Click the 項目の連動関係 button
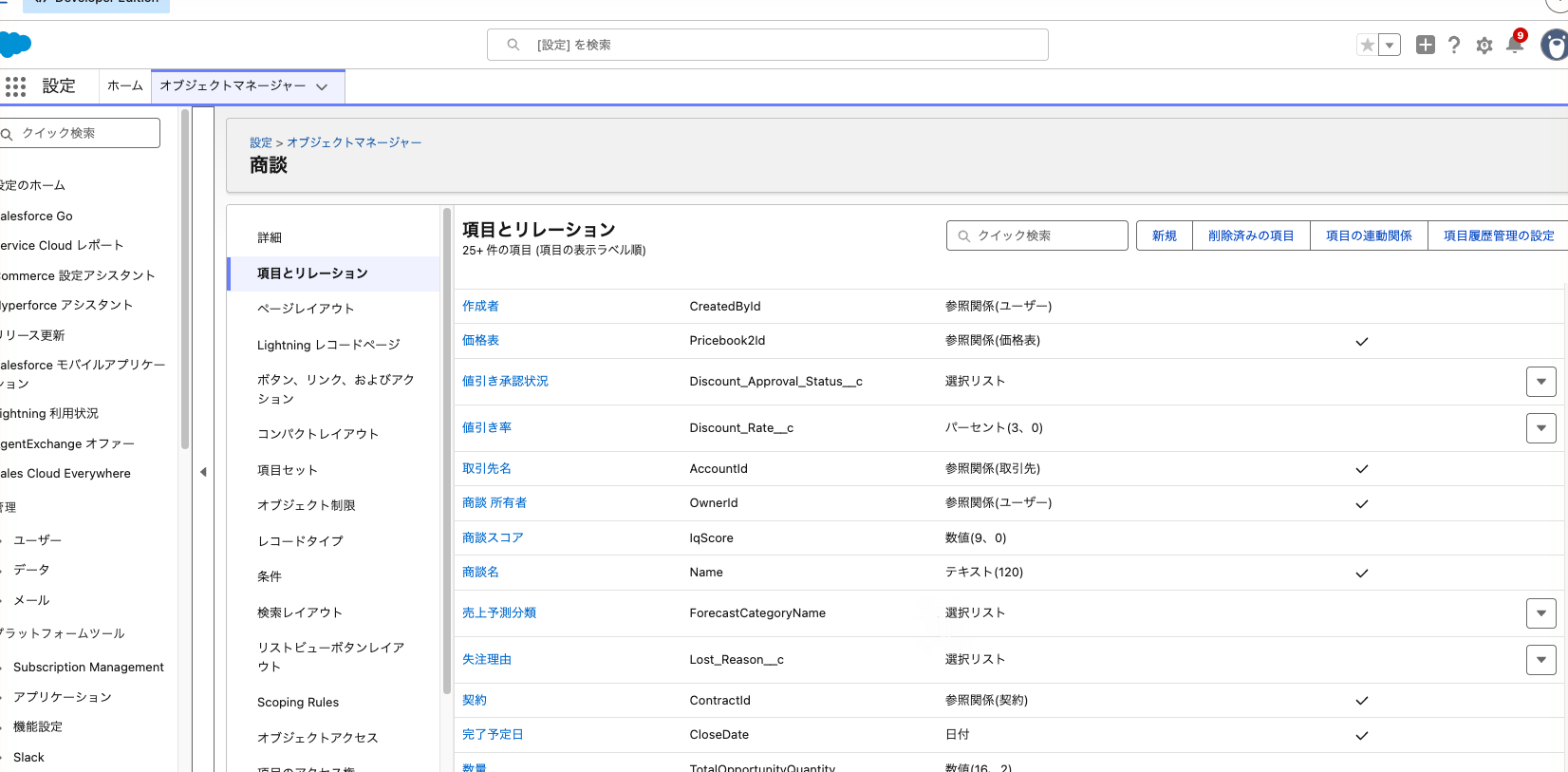 [1369, 235]
